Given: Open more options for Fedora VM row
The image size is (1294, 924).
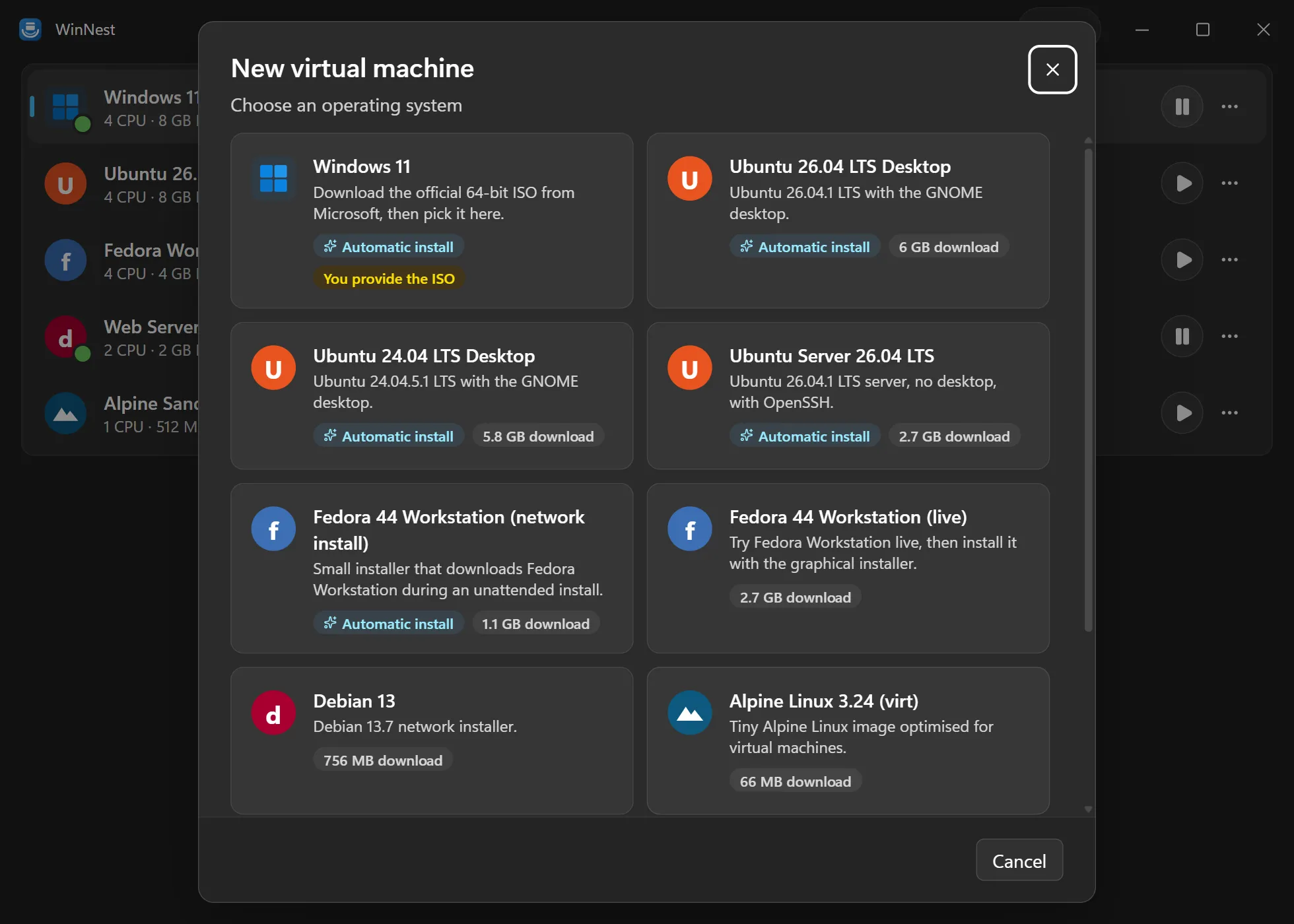Looking at the screenshot, I should [x=1229, y=259].
